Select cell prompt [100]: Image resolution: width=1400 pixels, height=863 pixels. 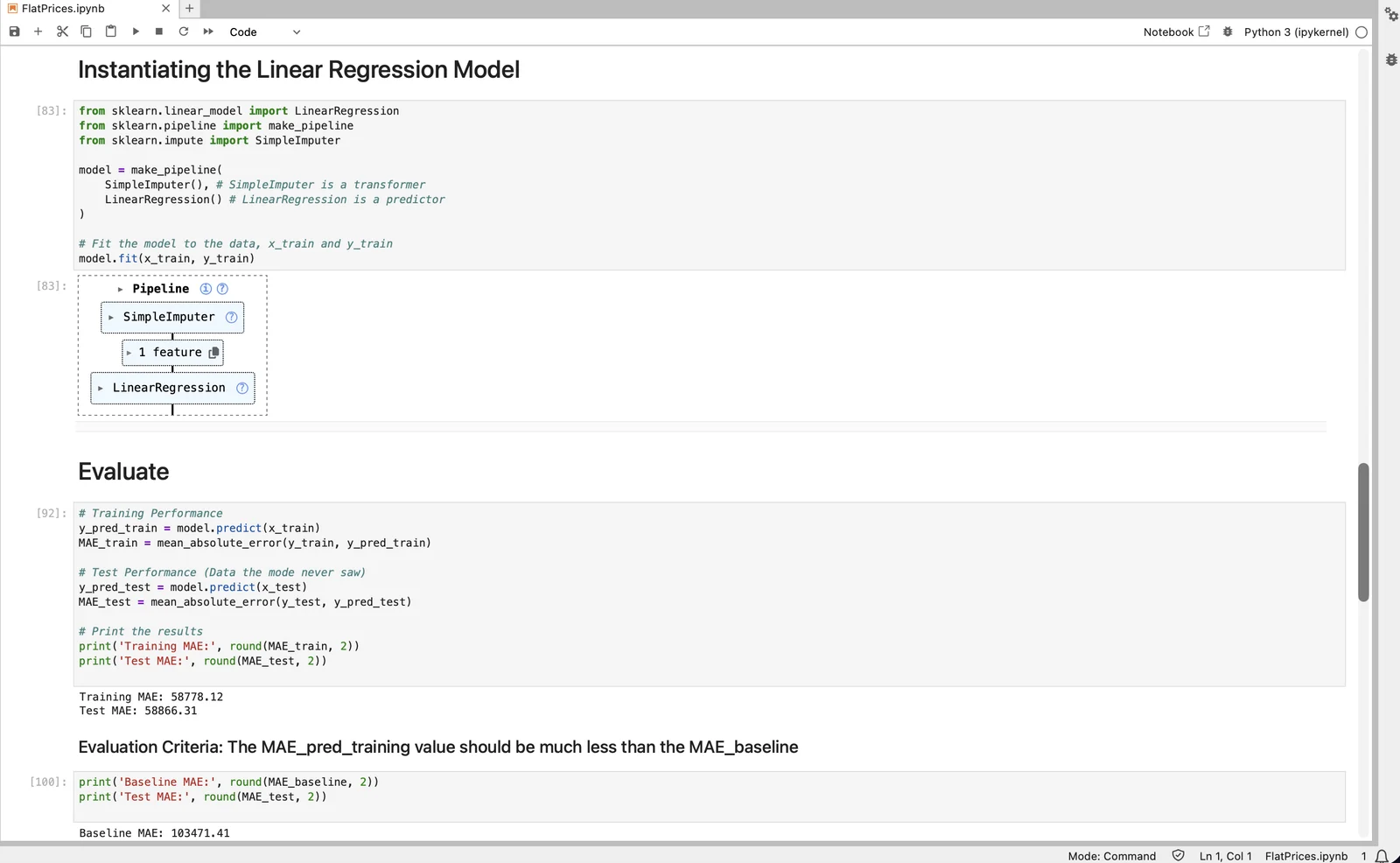point(48,782)
